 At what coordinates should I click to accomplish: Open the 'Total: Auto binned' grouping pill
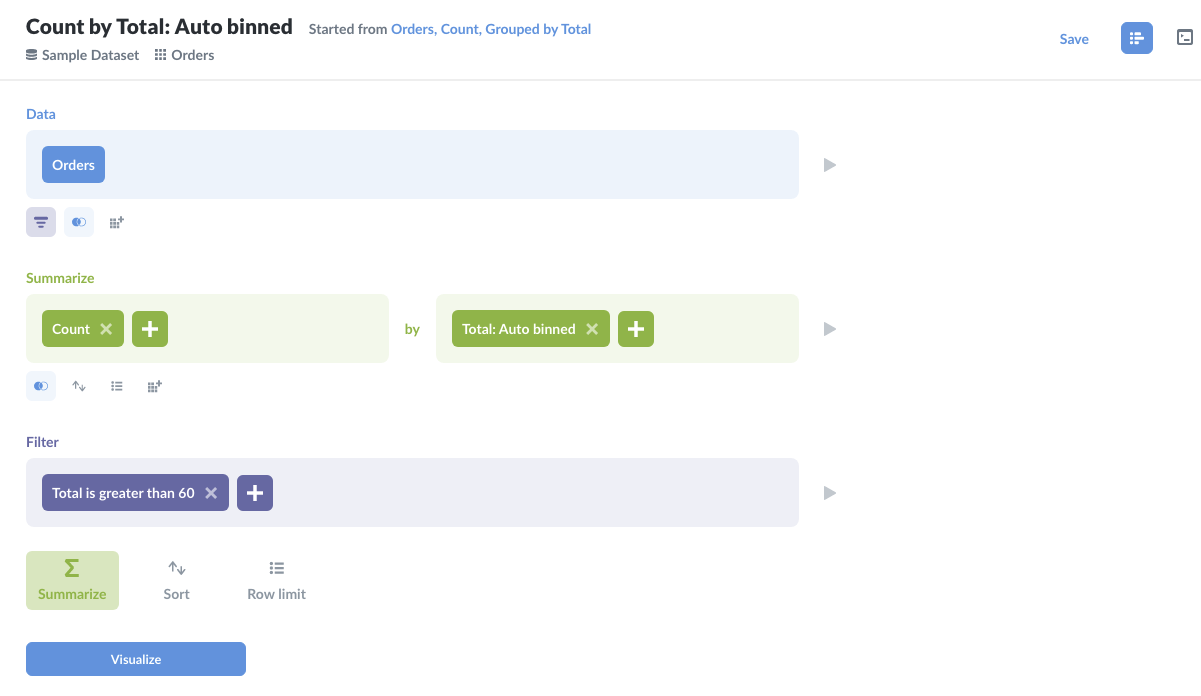click(x=518, y=328)
